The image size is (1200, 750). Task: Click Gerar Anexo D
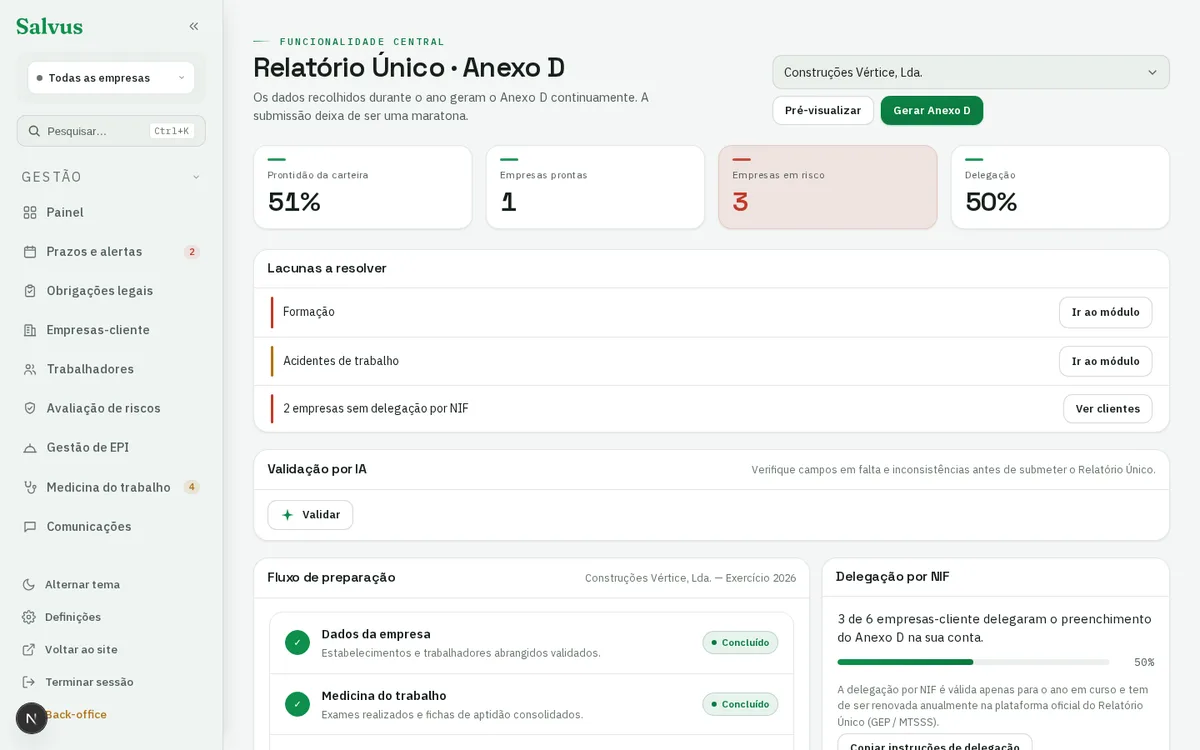932,111
